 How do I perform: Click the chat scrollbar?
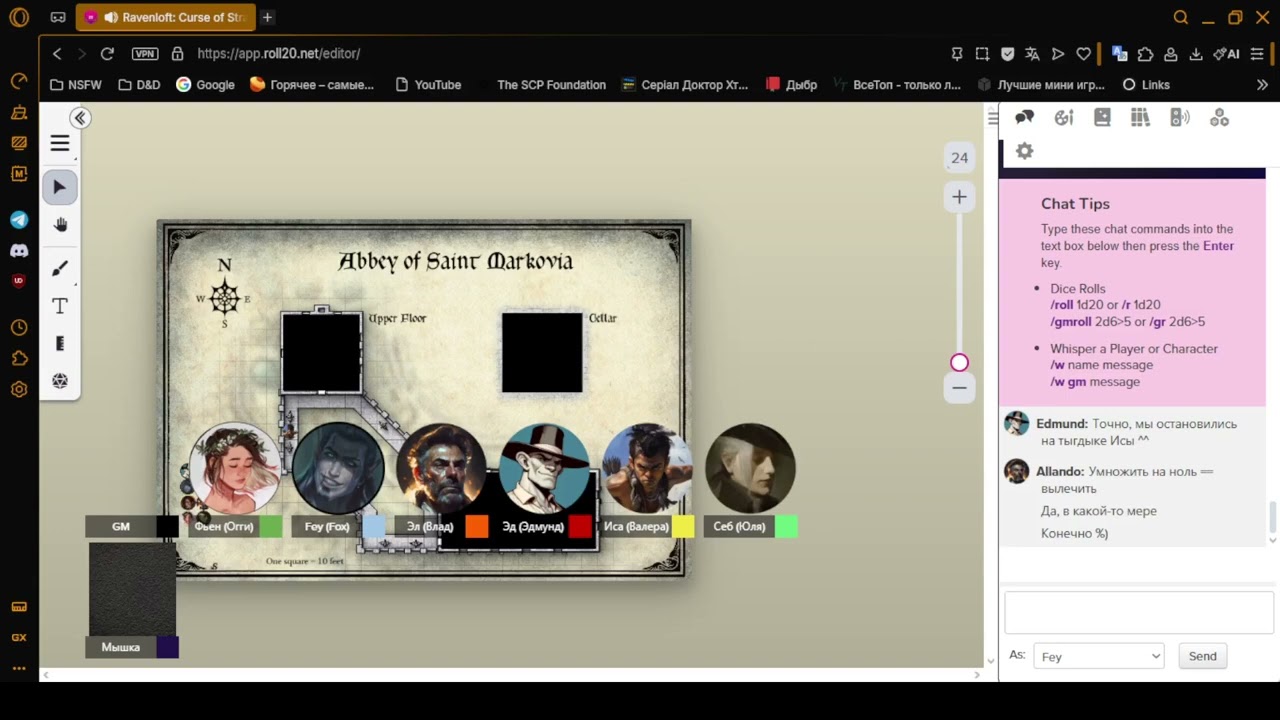point(1273,518)
